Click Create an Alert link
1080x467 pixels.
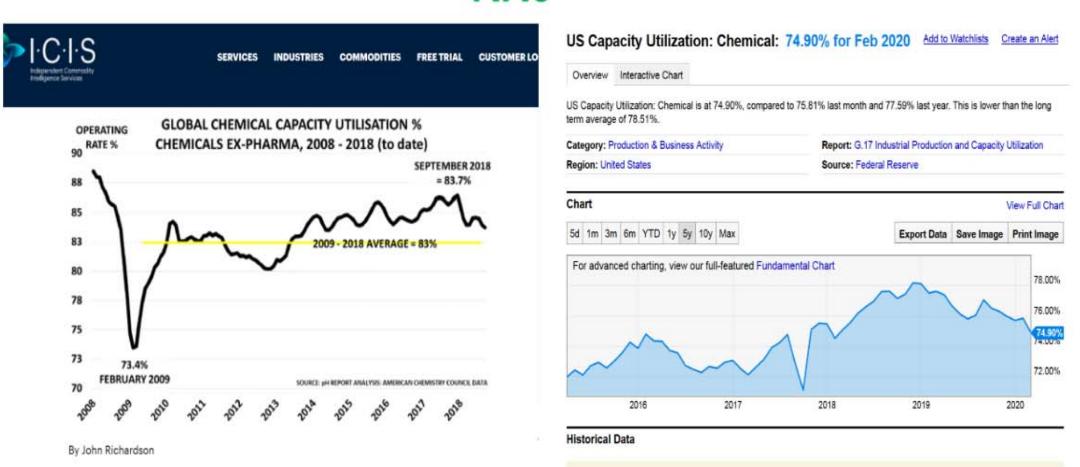click(x=1029, y=39)
